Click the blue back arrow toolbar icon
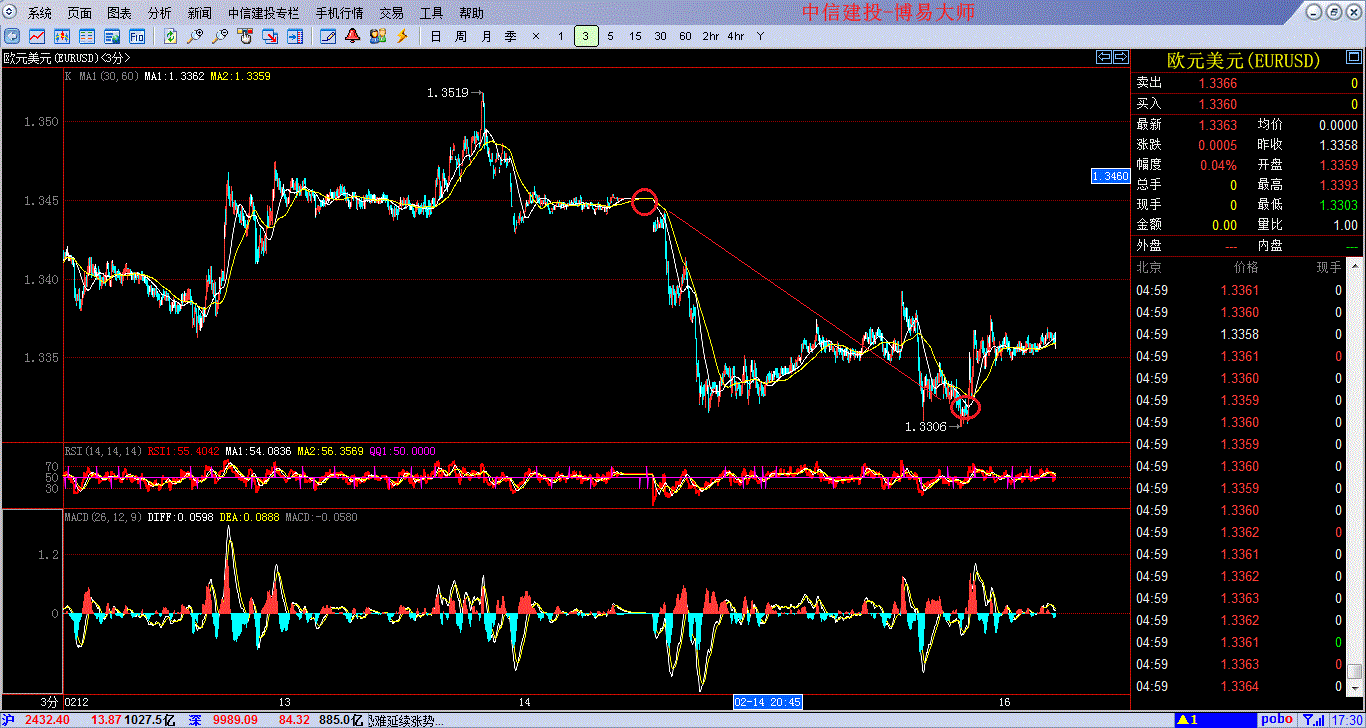 pyautogui.click(x=13, y=36)
